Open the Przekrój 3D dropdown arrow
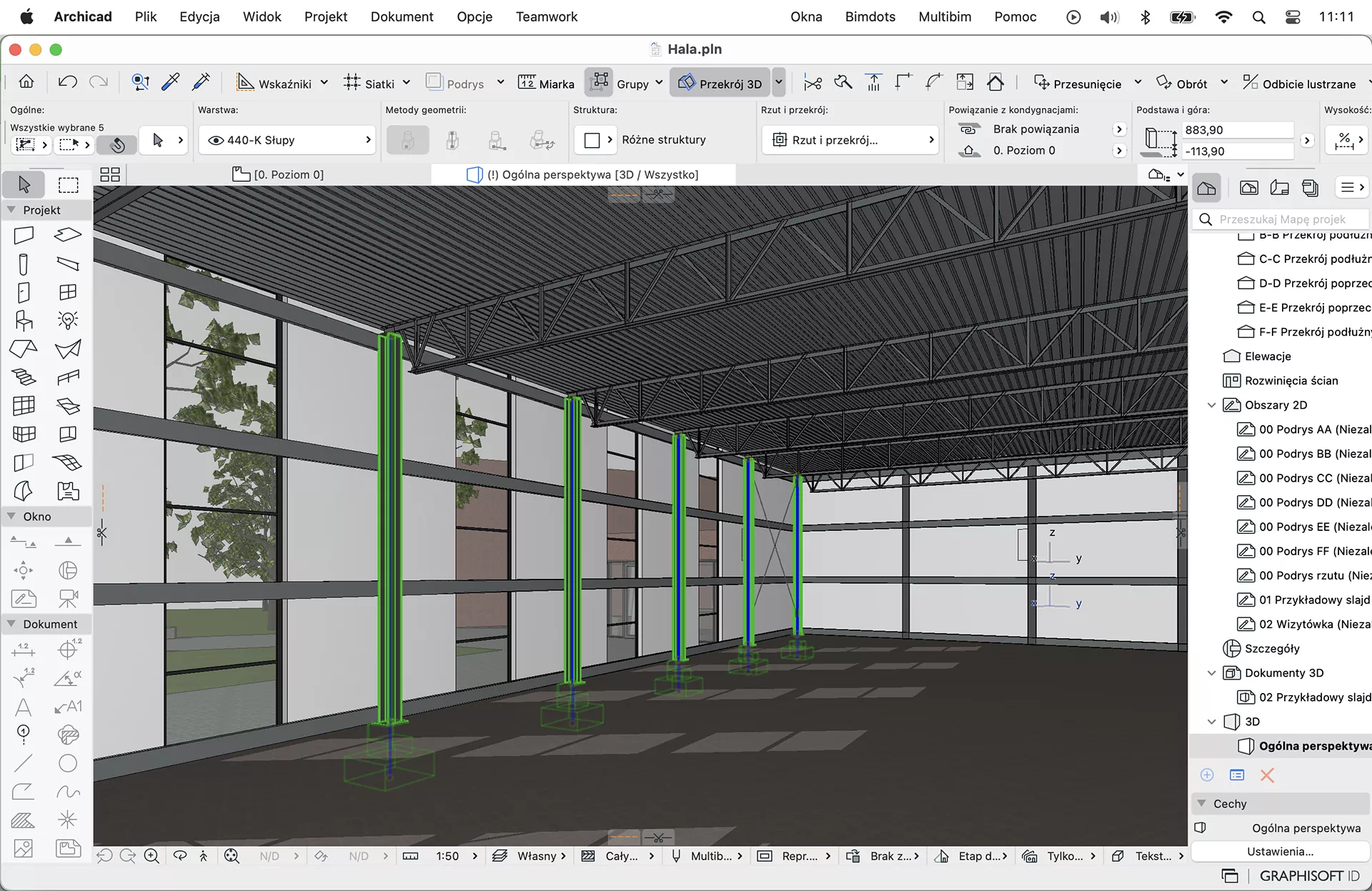The height and width of the screenshot is (891, 1372). pos(779,83)
